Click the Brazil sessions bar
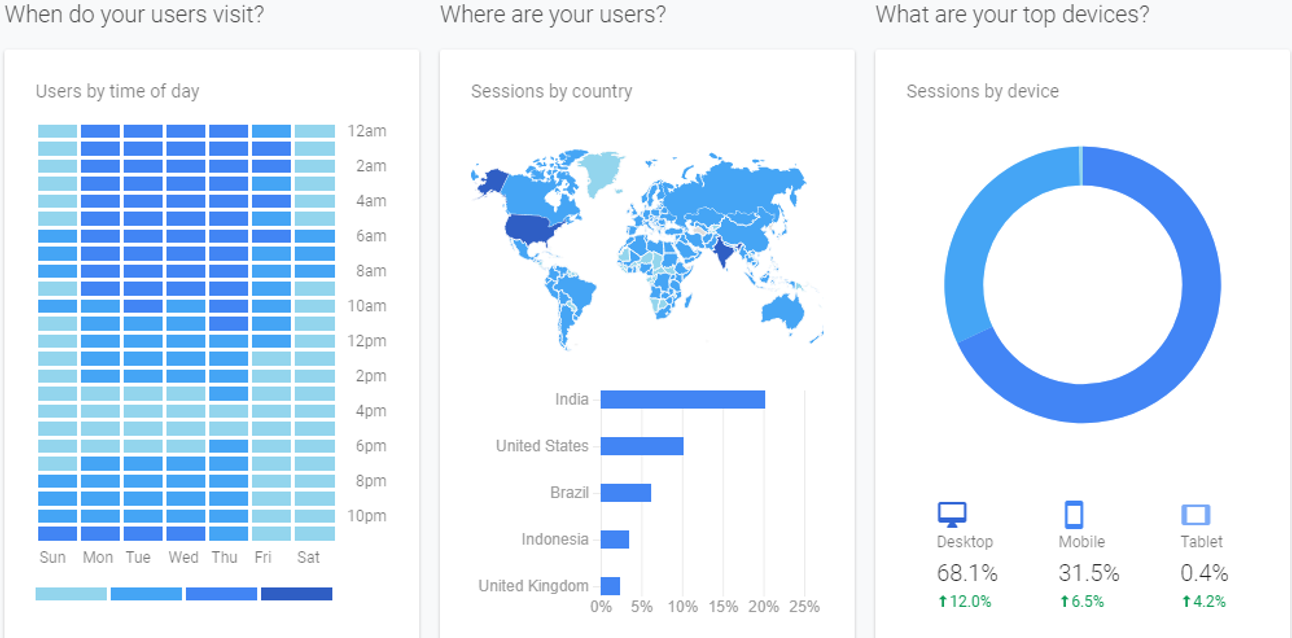This screenshot has width=1292, height=638. (x=626, y=493)
